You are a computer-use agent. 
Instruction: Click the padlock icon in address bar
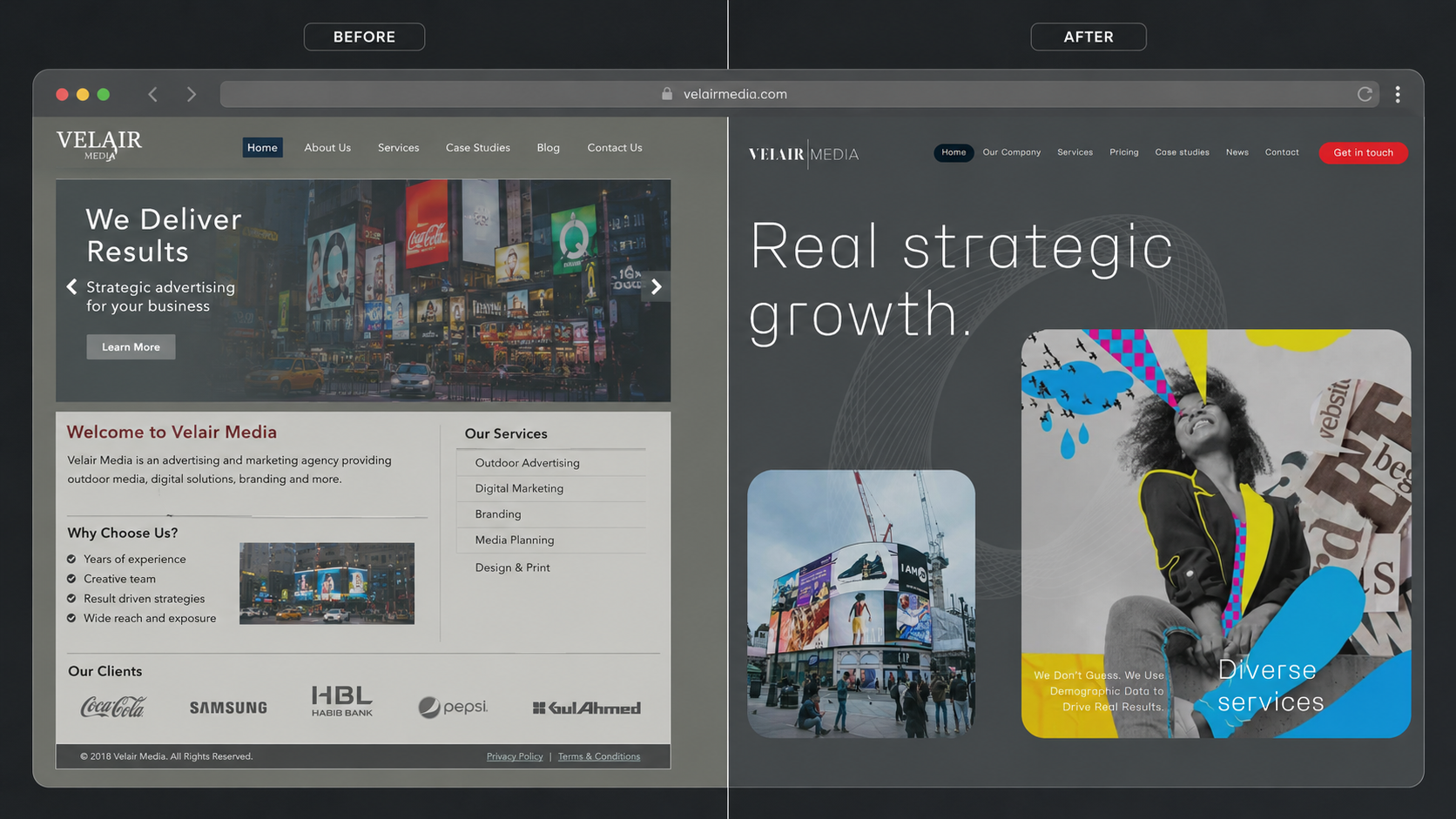[667, 93]
